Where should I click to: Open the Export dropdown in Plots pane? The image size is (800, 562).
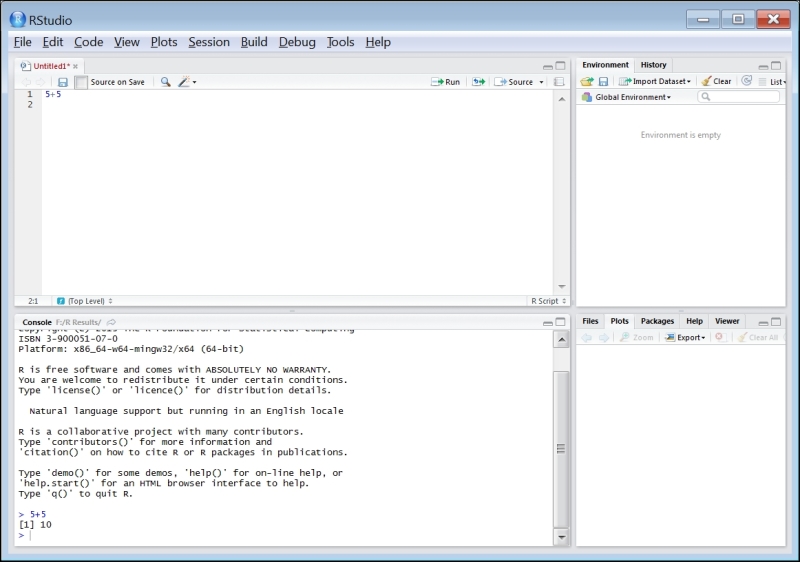click(685, 338)
